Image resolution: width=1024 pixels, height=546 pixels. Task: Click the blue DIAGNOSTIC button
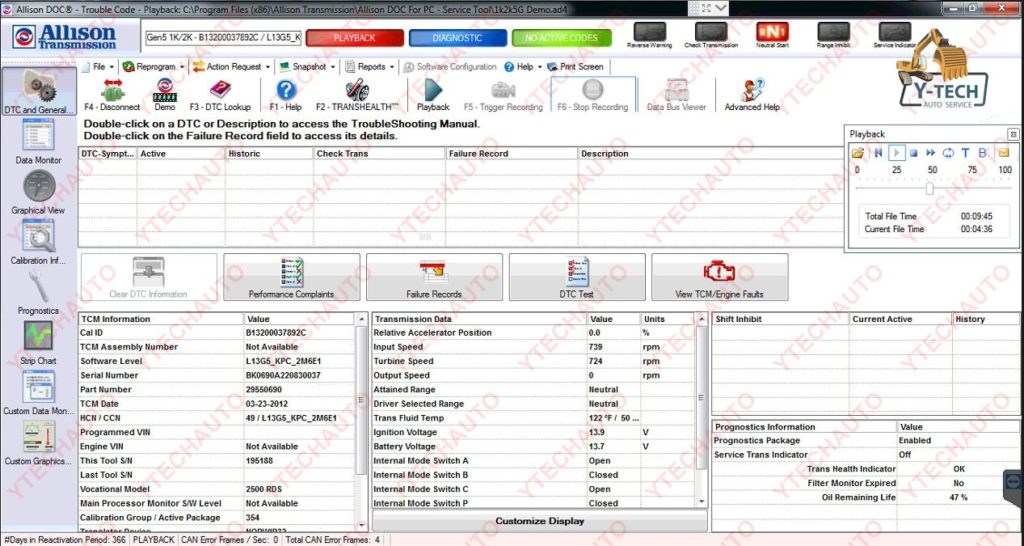[457, 38]
